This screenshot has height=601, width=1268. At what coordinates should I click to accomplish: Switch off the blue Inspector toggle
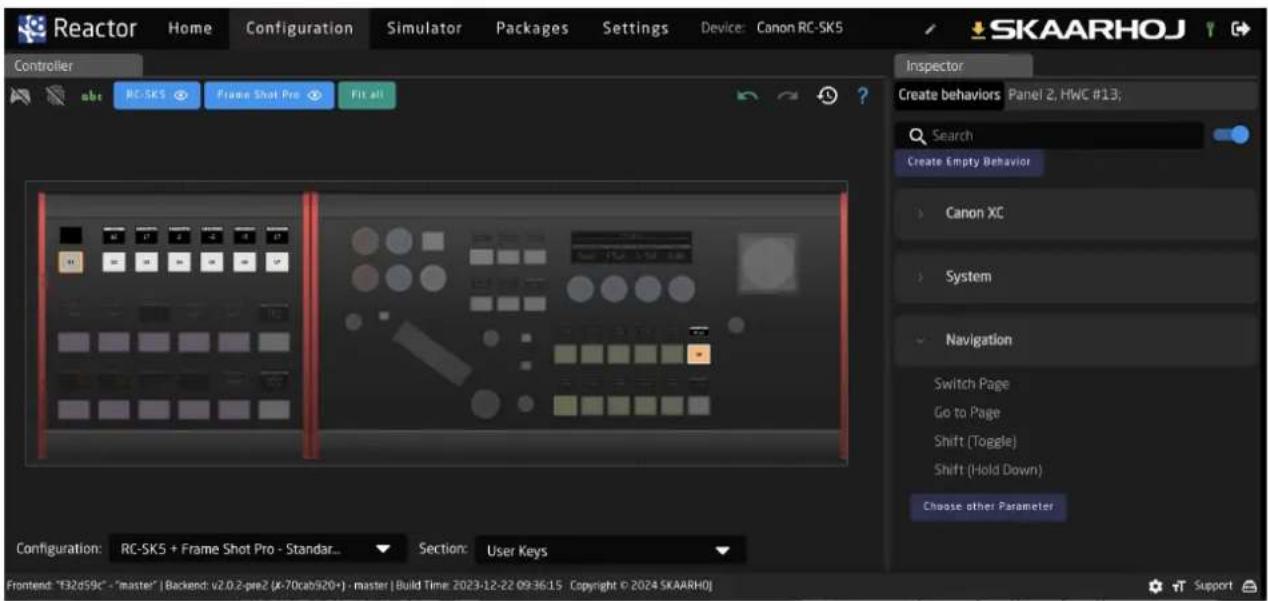(x=1231, y=135)
